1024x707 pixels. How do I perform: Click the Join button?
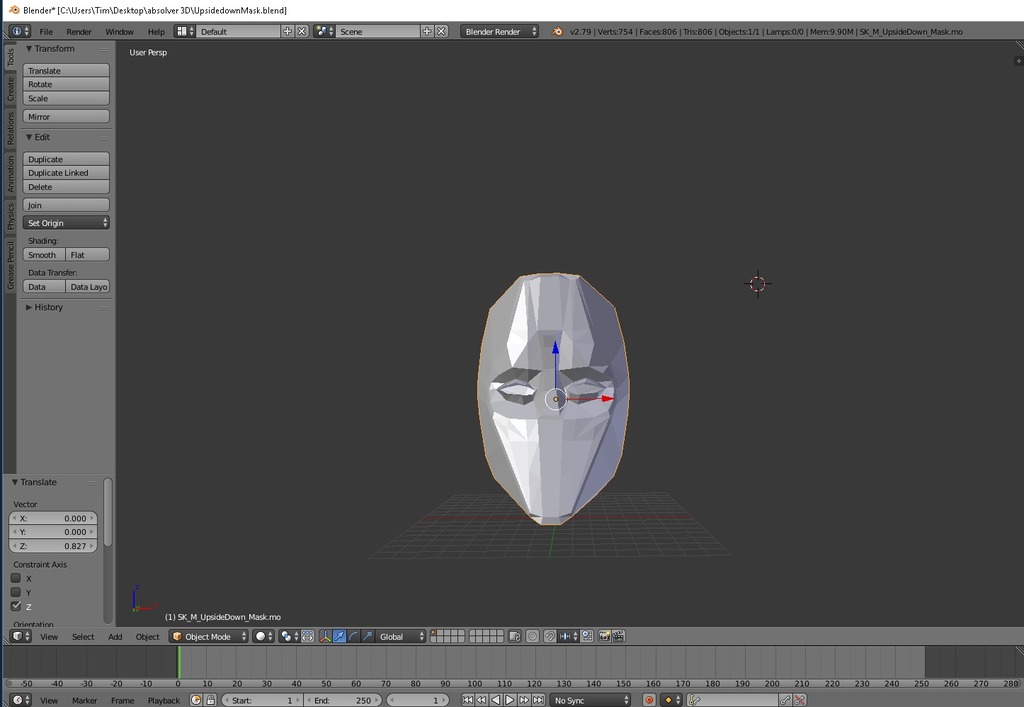pos(66,205)
